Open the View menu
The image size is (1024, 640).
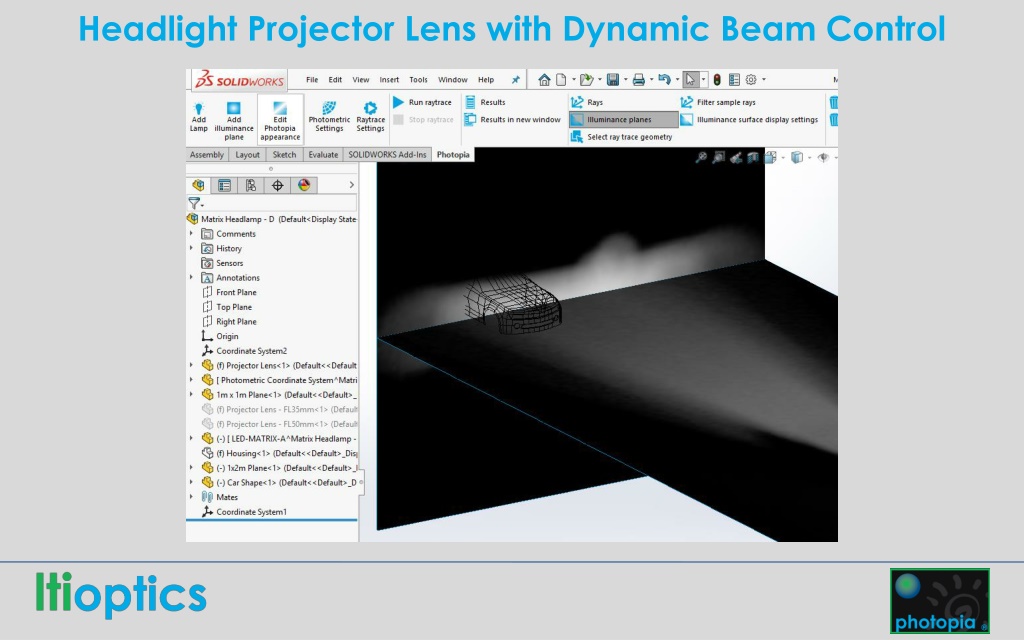pyautogui.click(x=361, y=80)
